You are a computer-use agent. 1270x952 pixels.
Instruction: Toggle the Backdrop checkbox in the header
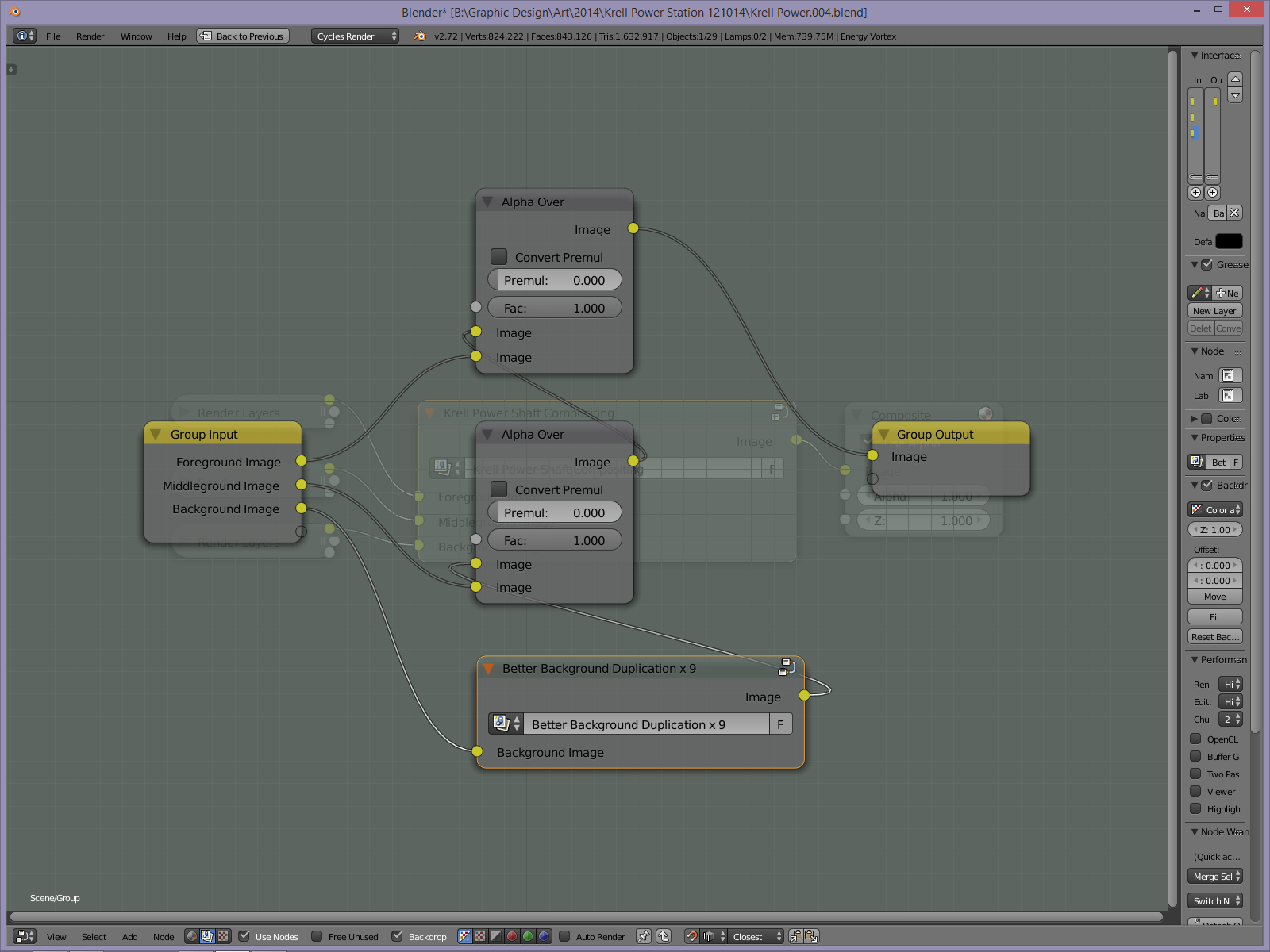tap(397, 936)
